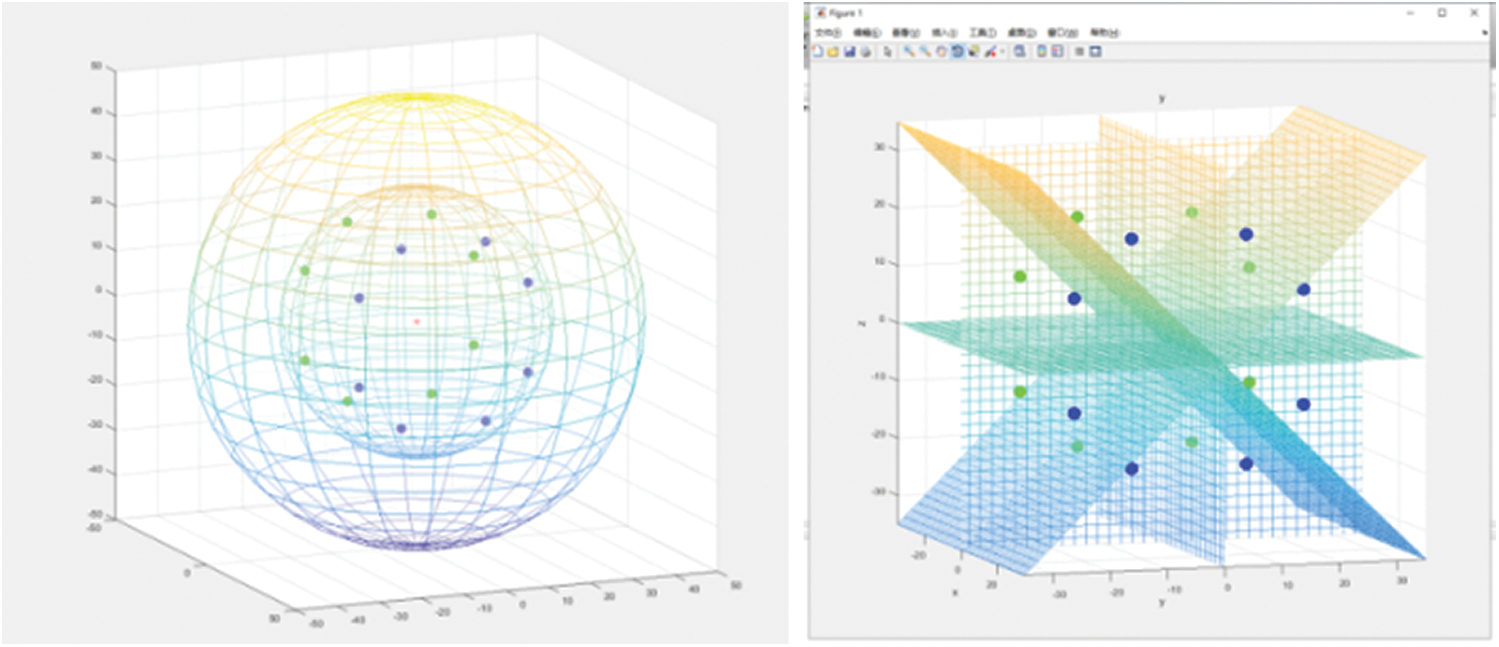Toggle the Zoom In magnifier tool
1499x647 pixels.
point(909,51)
